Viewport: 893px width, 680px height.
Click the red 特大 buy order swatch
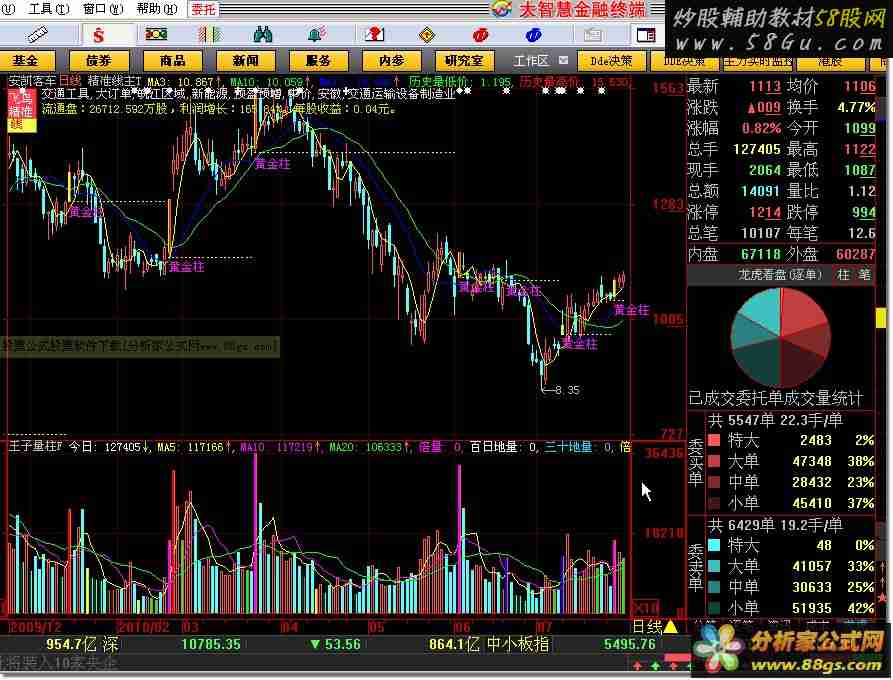pyautogui.click(x=714, y=440)
